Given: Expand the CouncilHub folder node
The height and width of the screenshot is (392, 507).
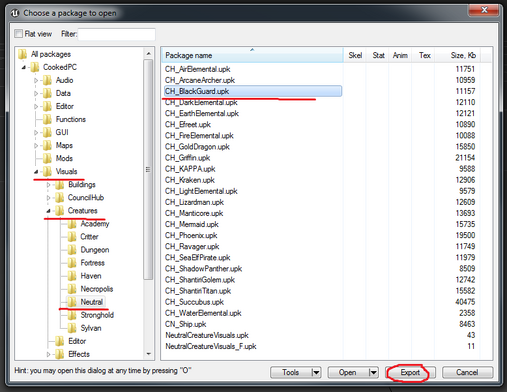Looking at the screenshot, I should (49, 198).
